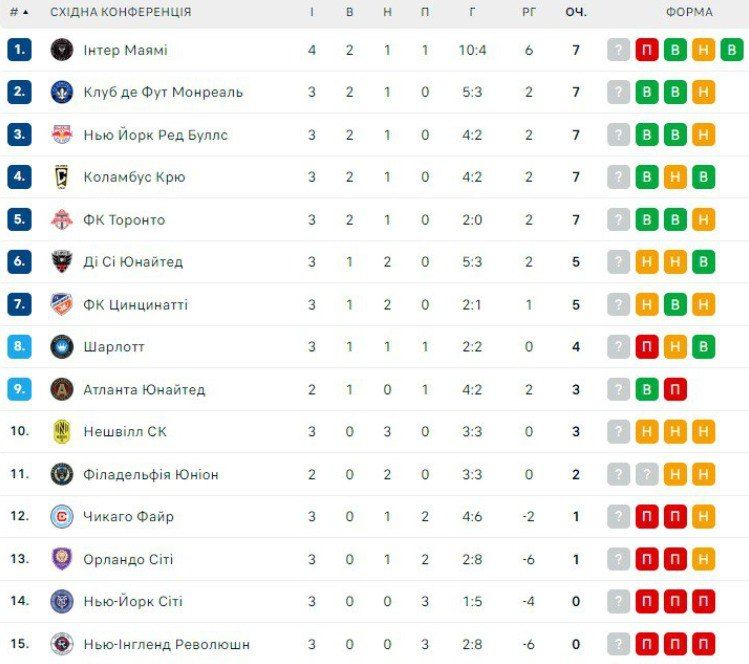749x664 pixels.
Task: Open the Філадельфія Юніон team link
Action: (x=151, y=474)
